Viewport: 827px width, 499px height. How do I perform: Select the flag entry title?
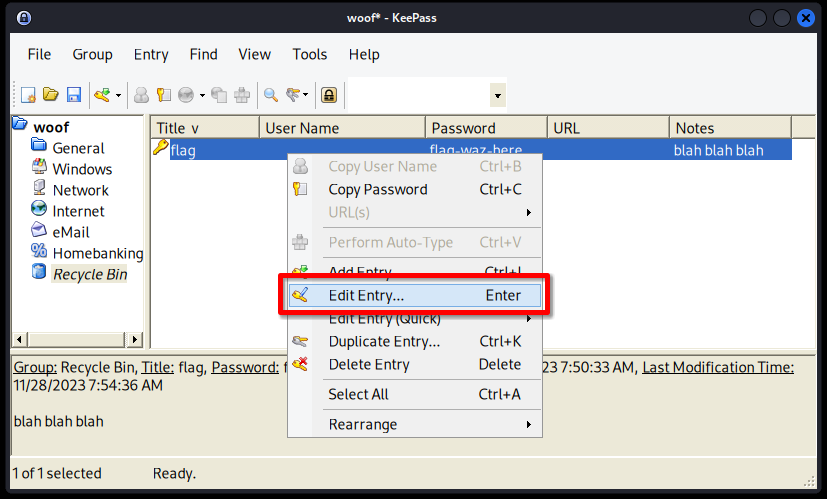tap(183, 150)
